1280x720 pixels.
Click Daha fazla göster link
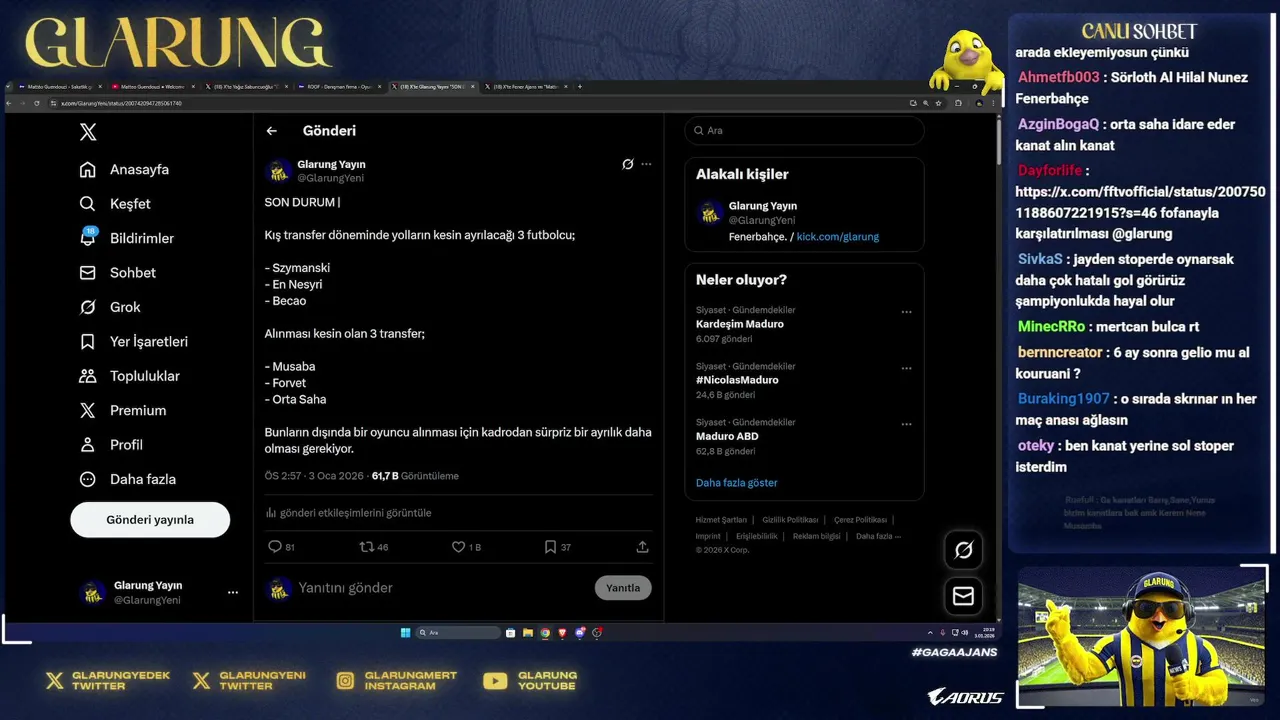(736, 483)
